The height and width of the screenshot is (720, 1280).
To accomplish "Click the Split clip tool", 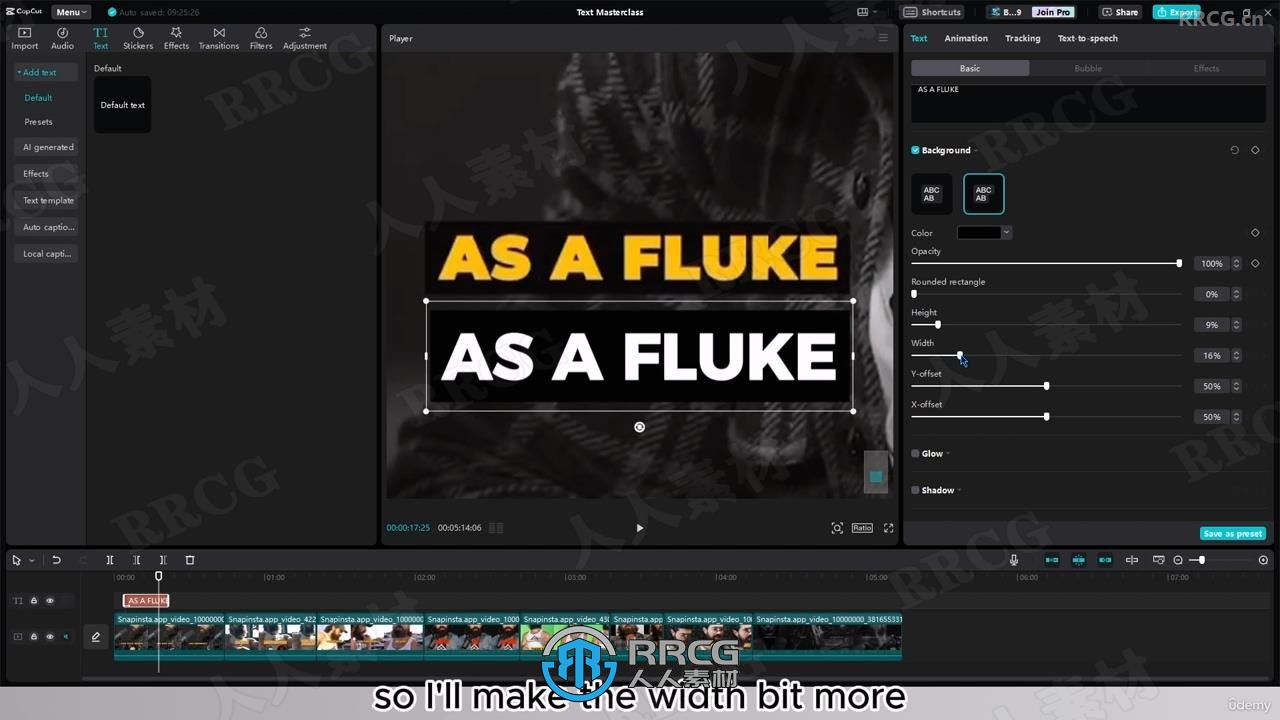I will [x=110, y=560].
